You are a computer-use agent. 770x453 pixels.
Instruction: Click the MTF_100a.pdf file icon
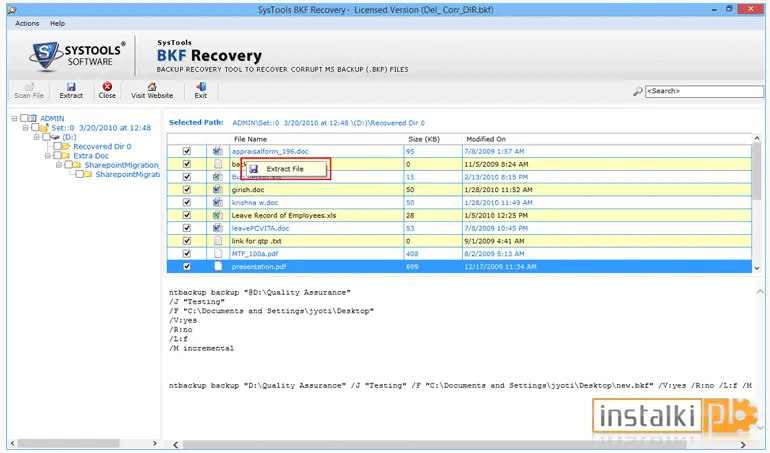(x=218, y=254)
